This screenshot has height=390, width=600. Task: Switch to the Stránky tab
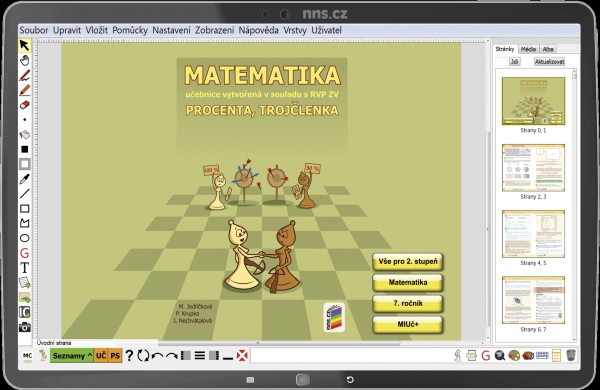pos(505,49)
